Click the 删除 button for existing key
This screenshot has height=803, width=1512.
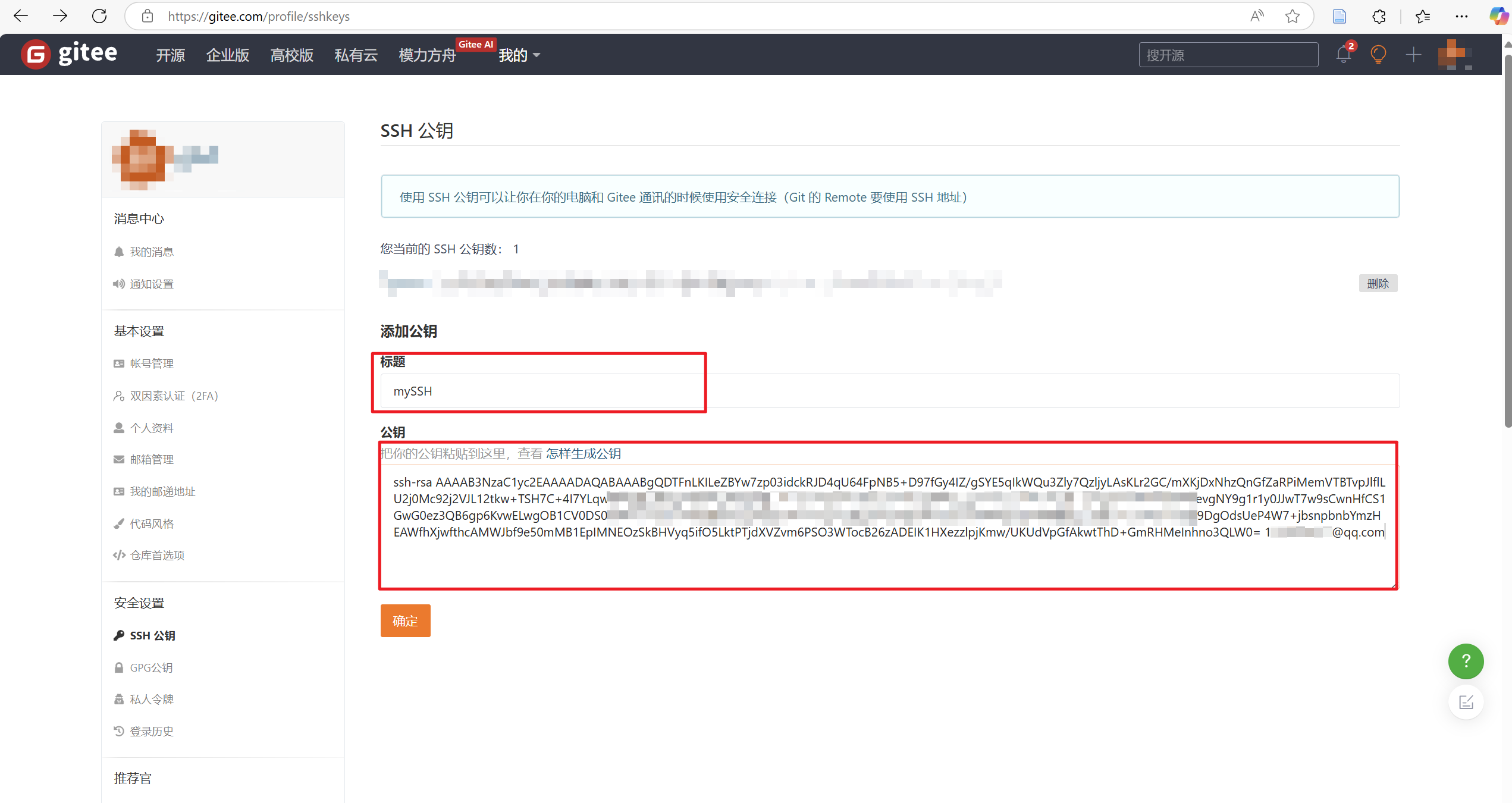(1377, 283)
